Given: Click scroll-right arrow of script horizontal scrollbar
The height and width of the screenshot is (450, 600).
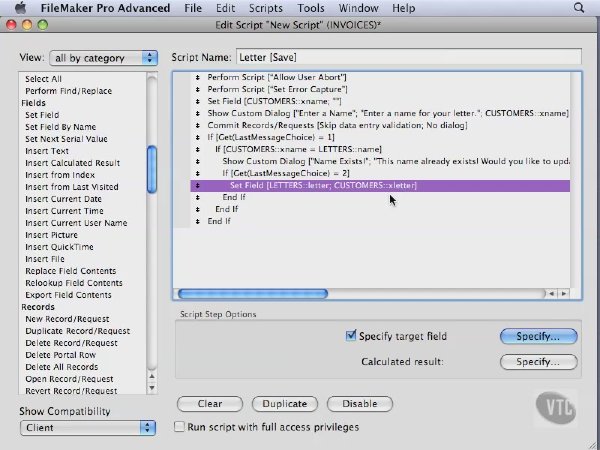Looking at the screenshot, I should point(564,294).
